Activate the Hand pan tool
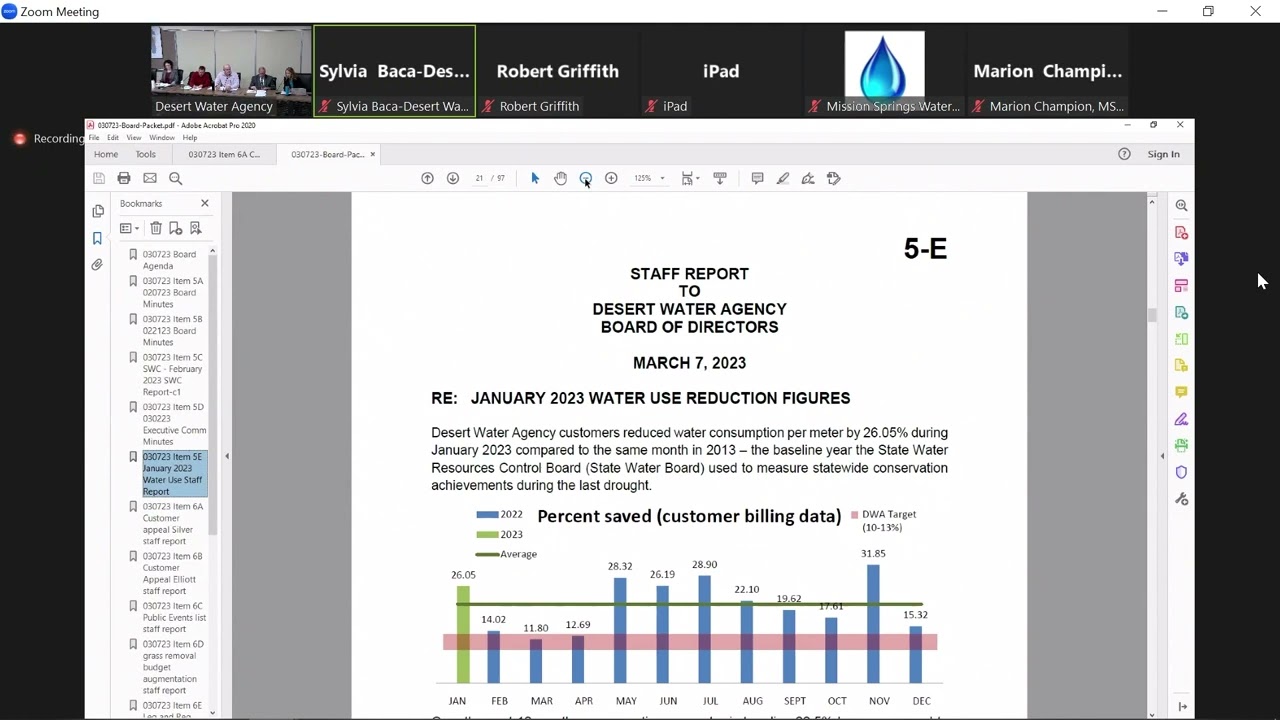The image size is (1280, 720). 560,178
